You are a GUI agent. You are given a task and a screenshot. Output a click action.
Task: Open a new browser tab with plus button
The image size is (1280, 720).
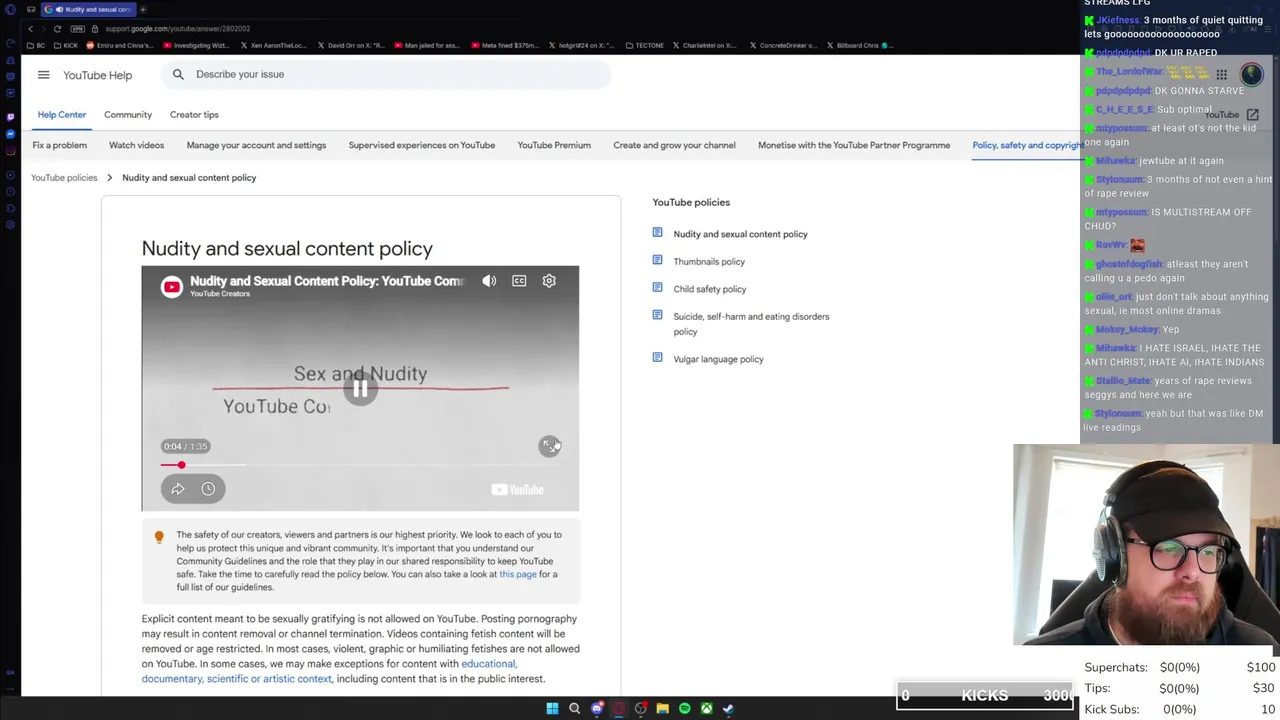coord(143,9)
